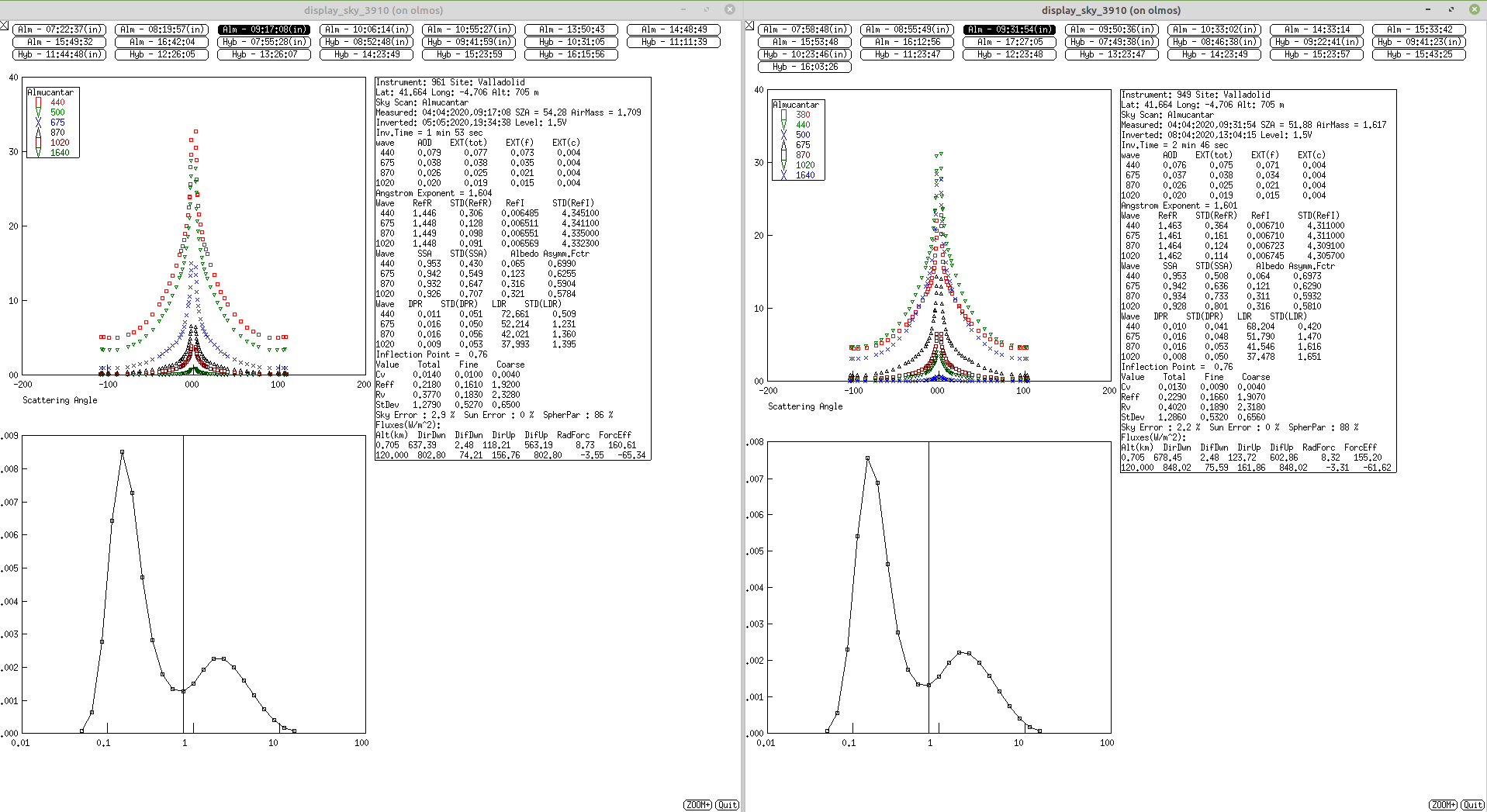Click ZOOM+ in the right window

tap(1443, 805)
